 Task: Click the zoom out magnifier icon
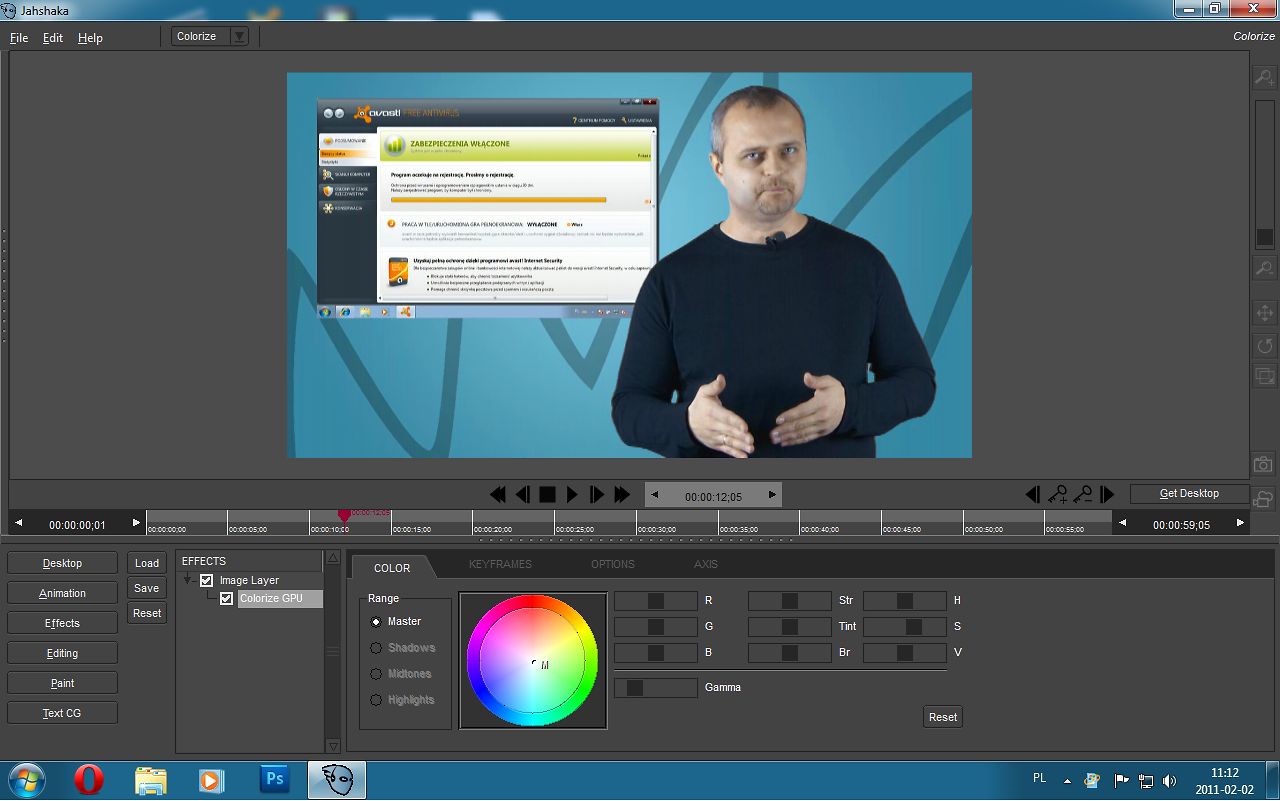[x=1264, y=268]
